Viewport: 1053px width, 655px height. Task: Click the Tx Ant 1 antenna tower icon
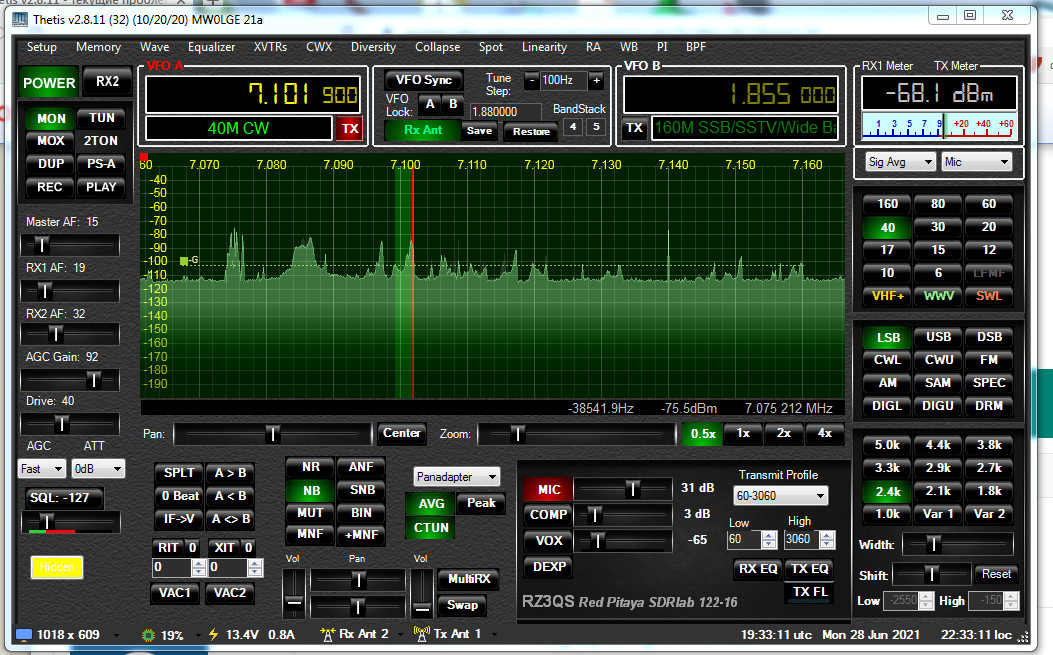pyautogui.click(x=422, y=634)
